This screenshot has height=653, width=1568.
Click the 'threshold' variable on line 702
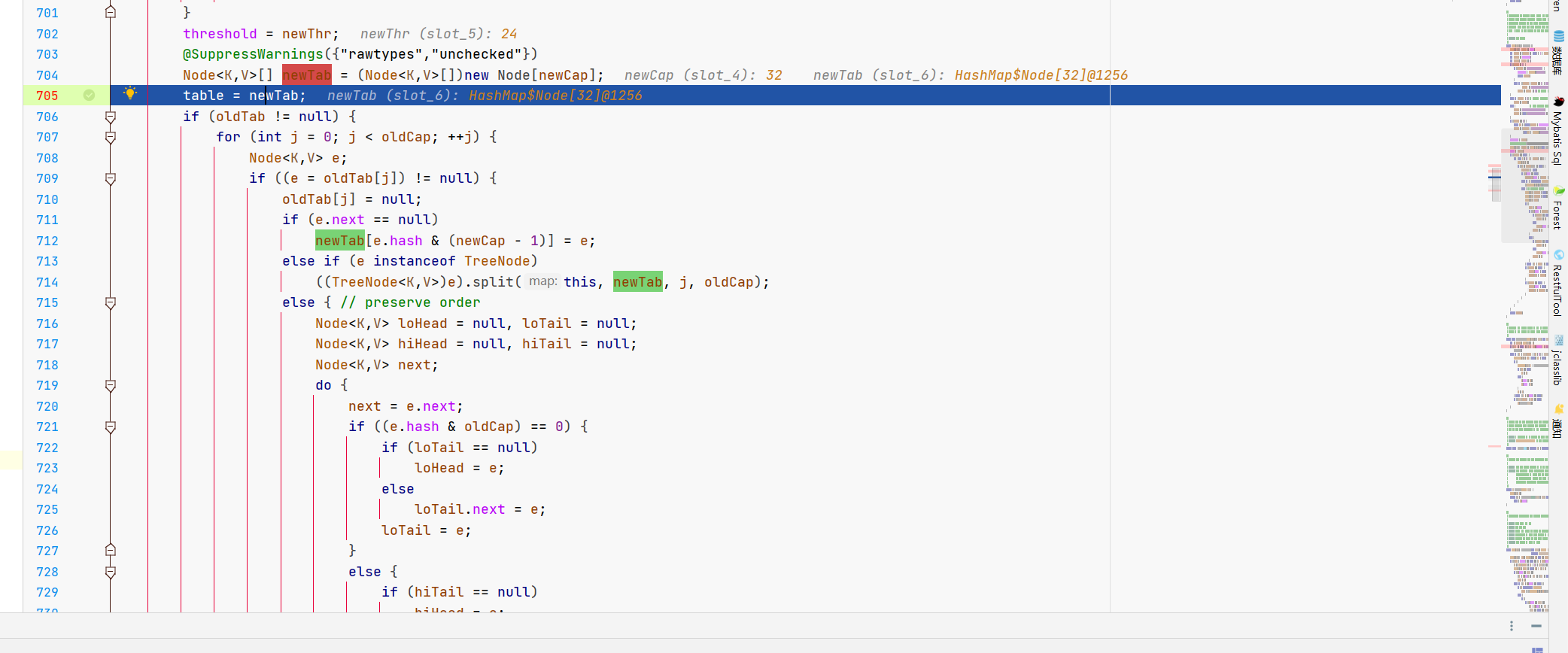pos(220,34)
